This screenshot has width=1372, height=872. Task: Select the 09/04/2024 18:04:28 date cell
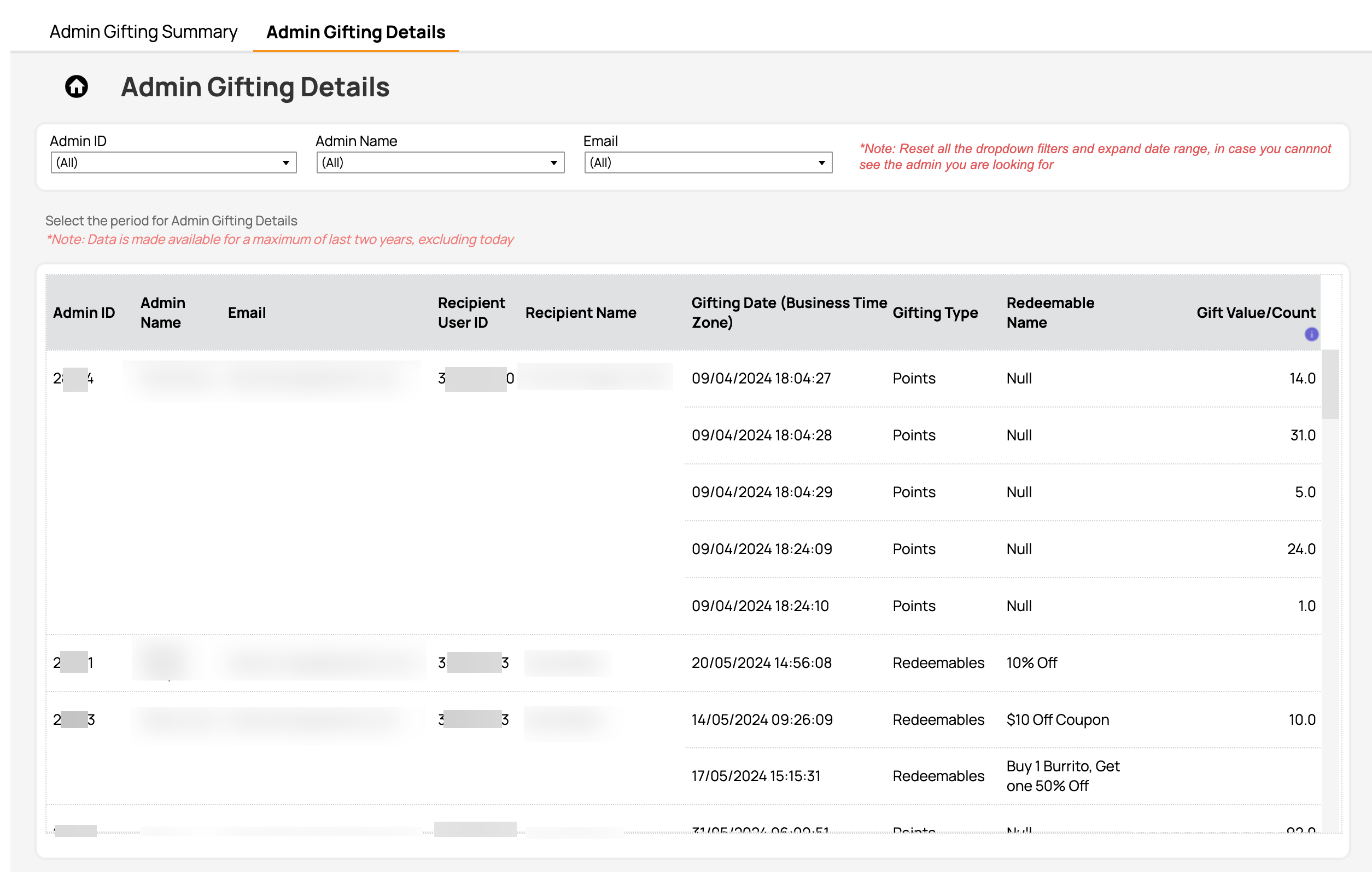click(762, 435)
